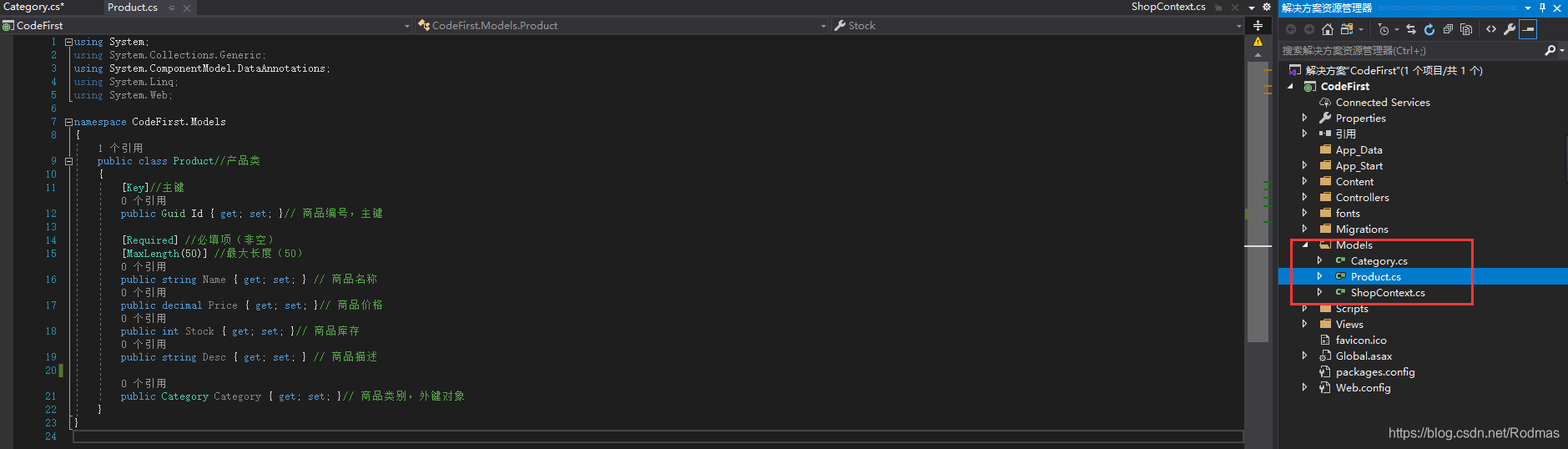Open the Stock member dropdown
The height and width of the screenshot is (449, 1568).
pos(1238,26)
